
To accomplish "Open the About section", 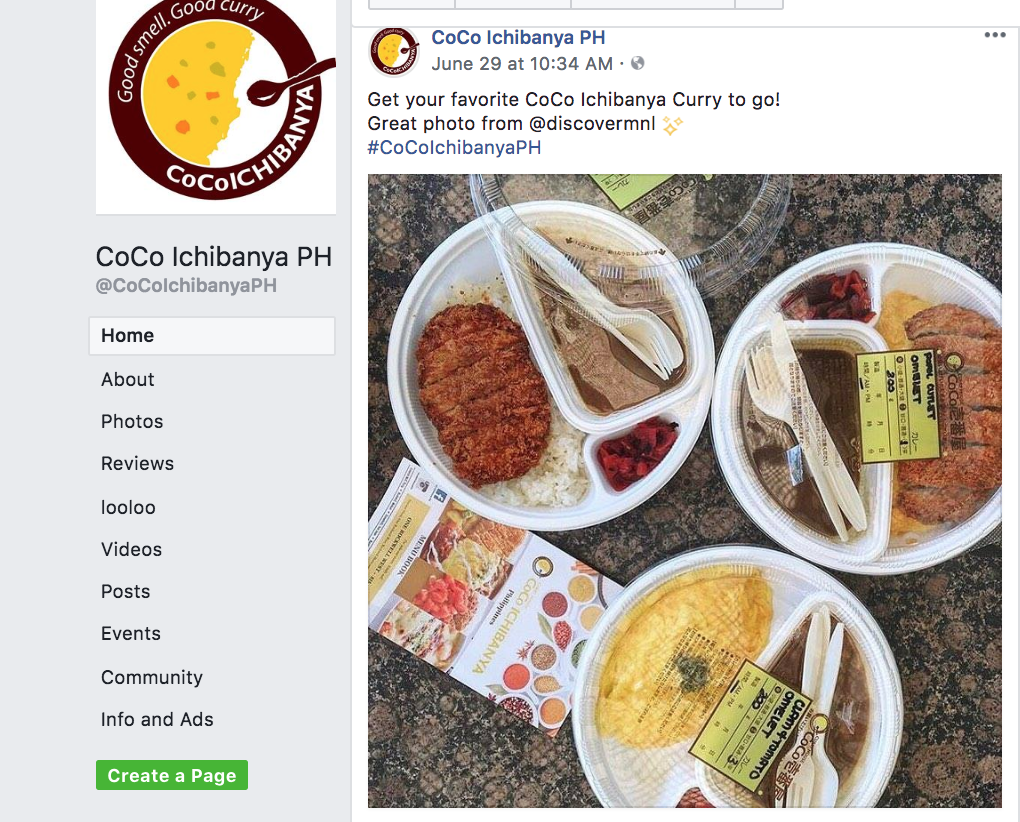I will tap(128, 379).
